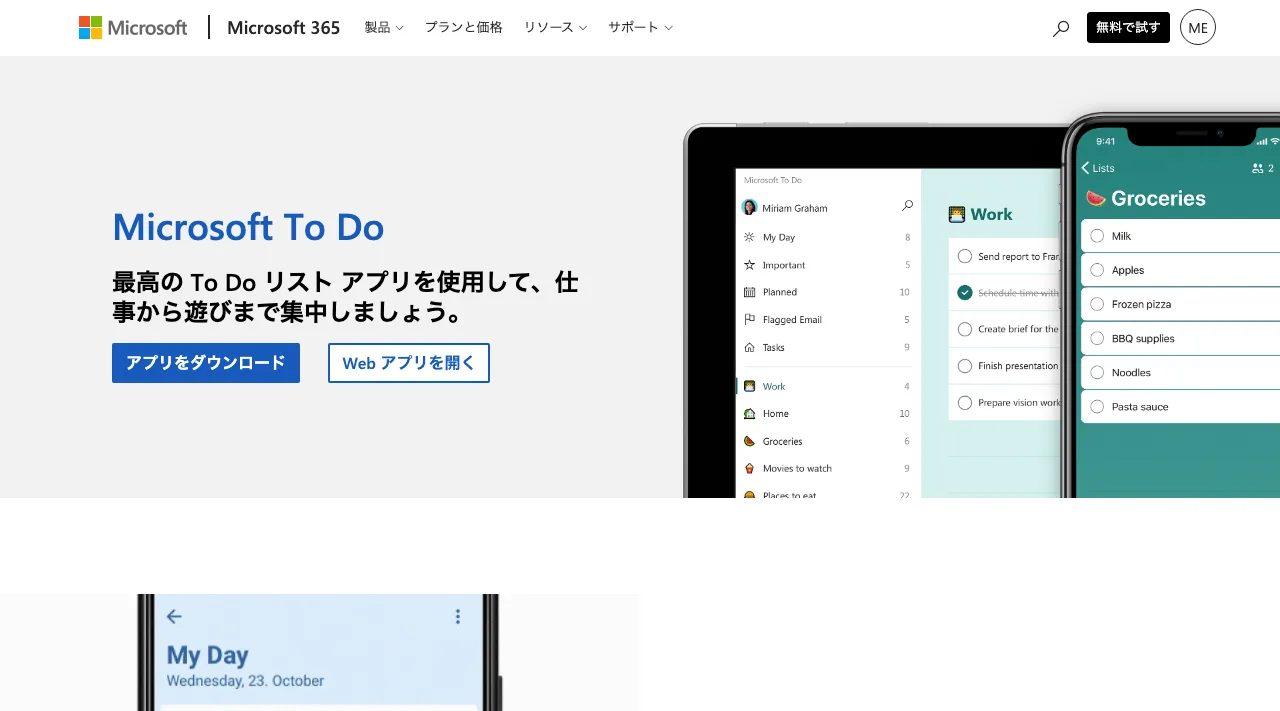Check off Milk in Groceries
1280x711 pixels.
tap(1097, 236)
